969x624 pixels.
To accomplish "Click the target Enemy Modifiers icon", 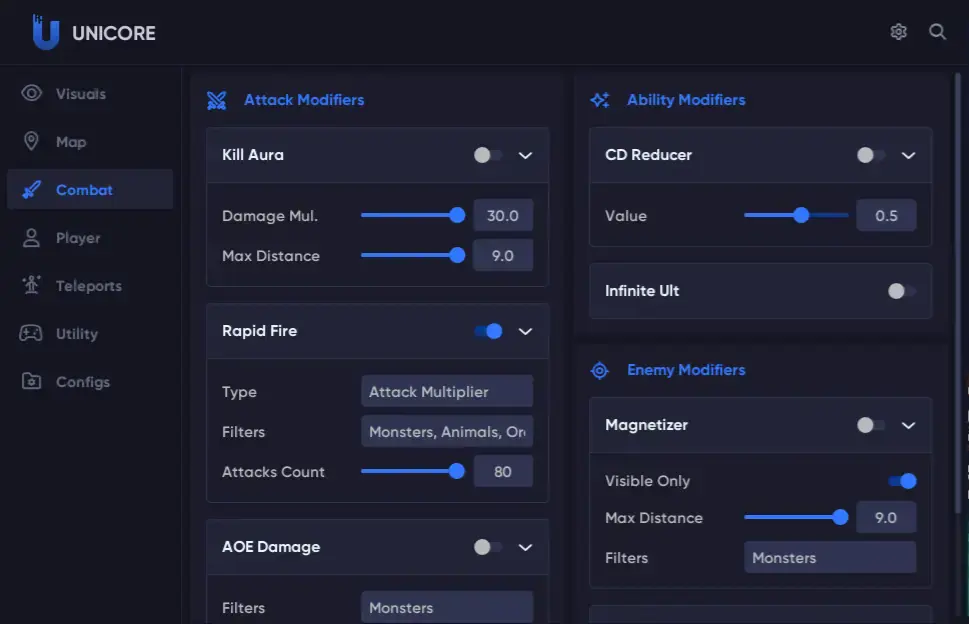I will tap(599, 370).
